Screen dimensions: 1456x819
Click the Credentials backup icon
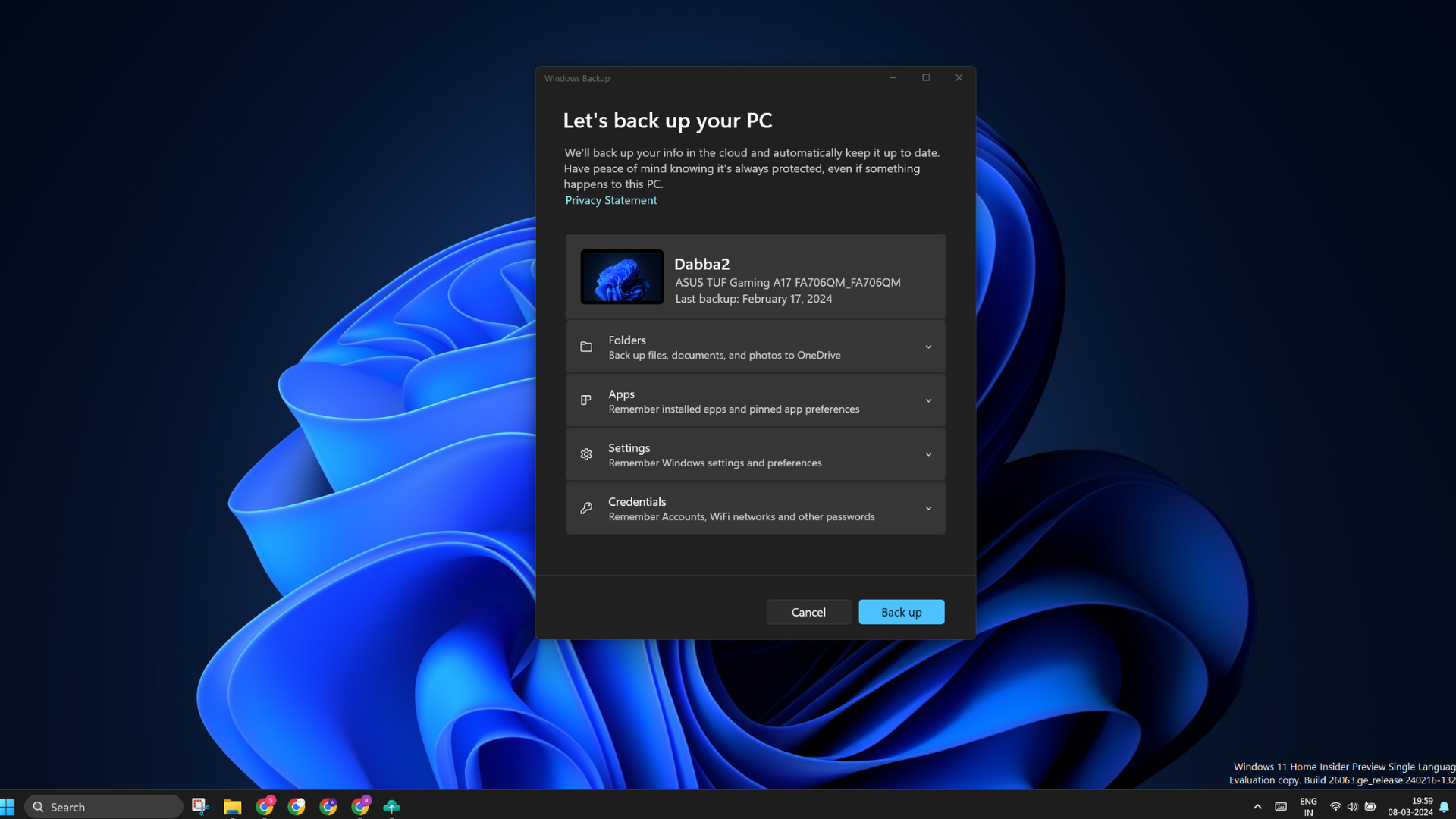(x=586, y=508)
